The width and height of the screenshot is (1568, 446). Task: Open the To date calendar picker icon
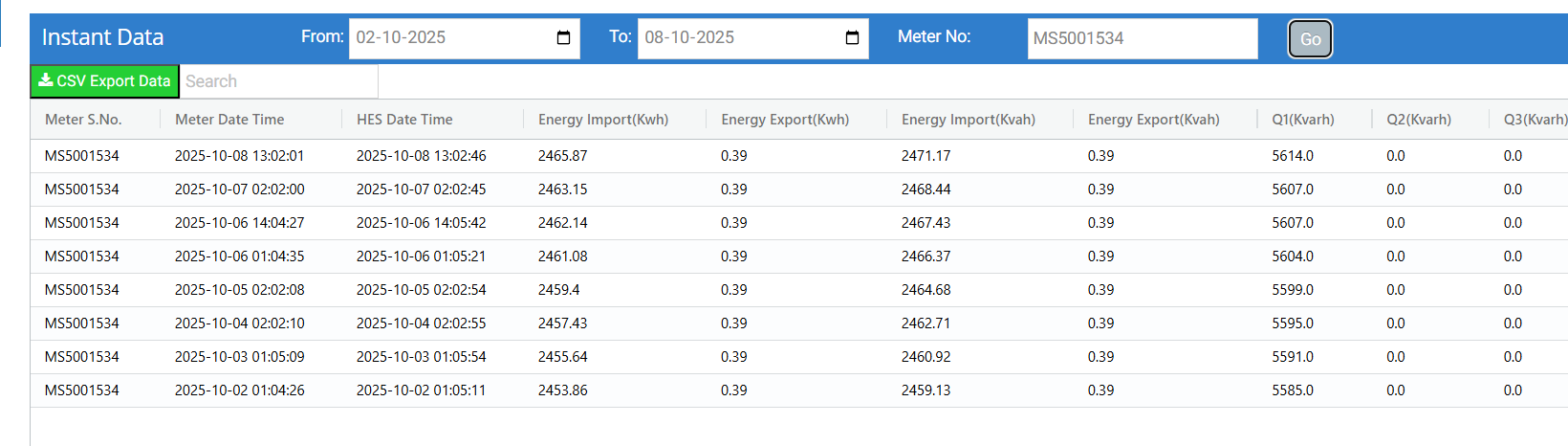coord(852,38)
